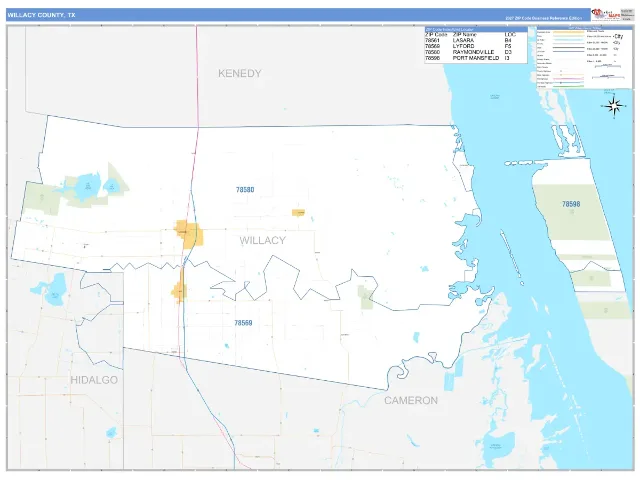The image size is (640, 480).
Task: Click ZIP code label 78569 on map
Action: [243, 323]
